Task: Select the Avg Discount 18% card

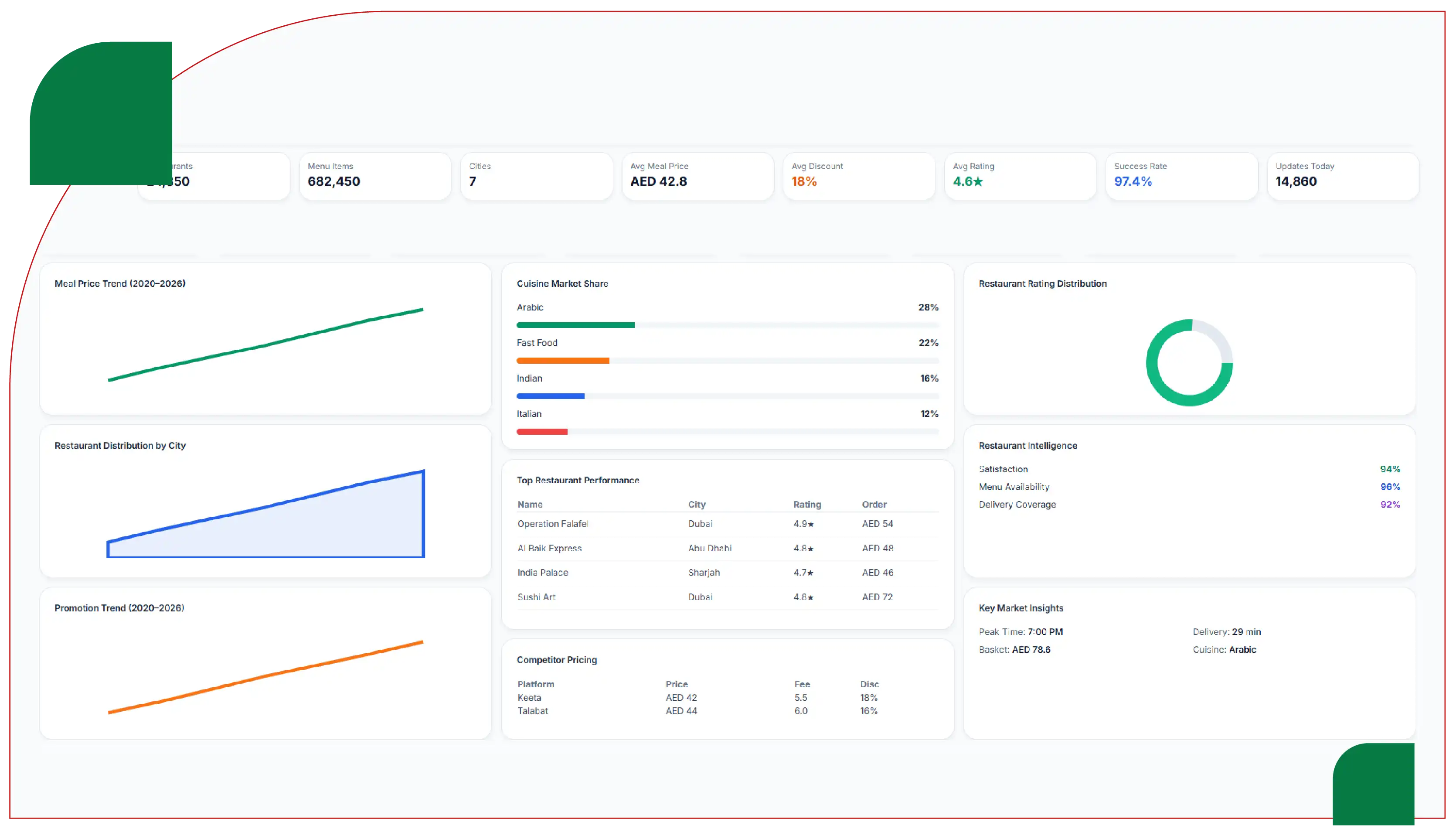Action: click(x=859, y=176)
